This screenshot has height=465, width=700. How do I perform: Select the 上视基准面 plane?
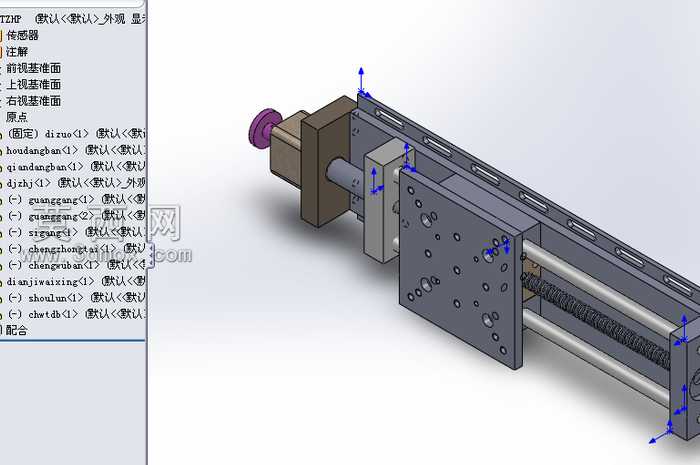[x=33, y=84]
